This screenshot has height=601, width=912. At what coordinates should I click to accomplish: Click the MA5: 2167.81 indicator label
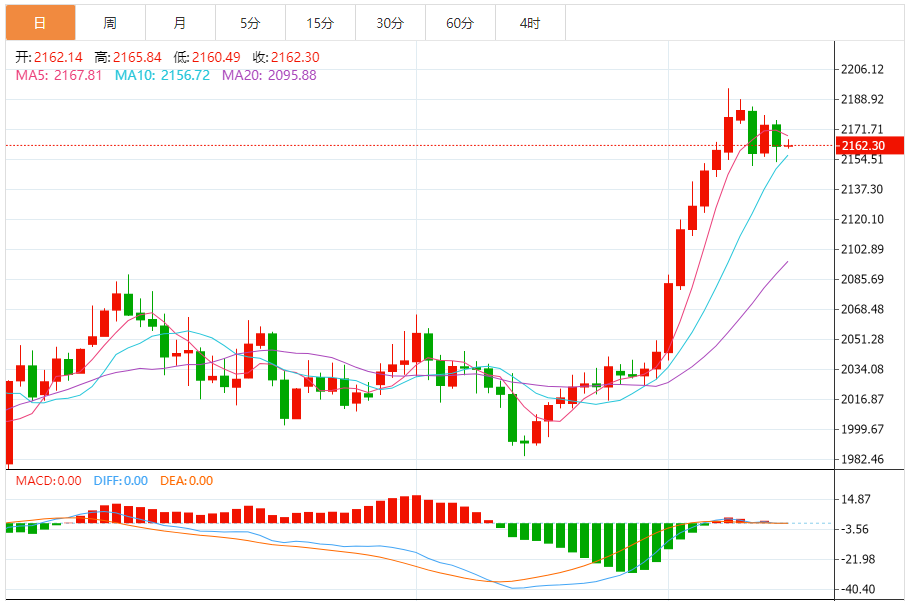coord(59,75)
